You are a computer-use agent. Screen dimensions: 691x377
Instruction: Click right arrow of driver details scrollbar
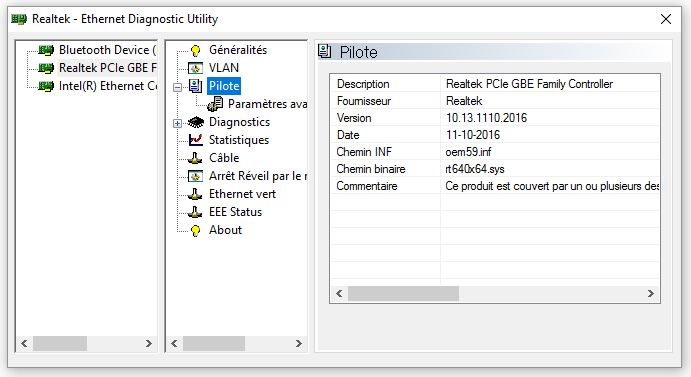(x=650, y=294)
